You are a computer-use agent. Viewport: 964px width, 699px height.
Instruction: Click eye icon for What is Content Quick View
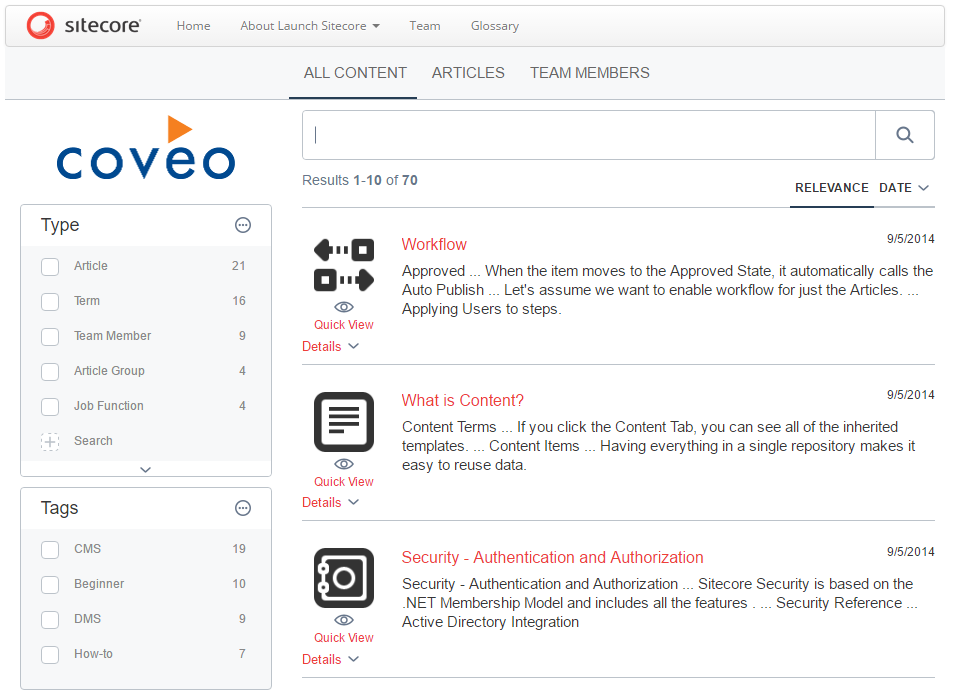coord(344,464)
